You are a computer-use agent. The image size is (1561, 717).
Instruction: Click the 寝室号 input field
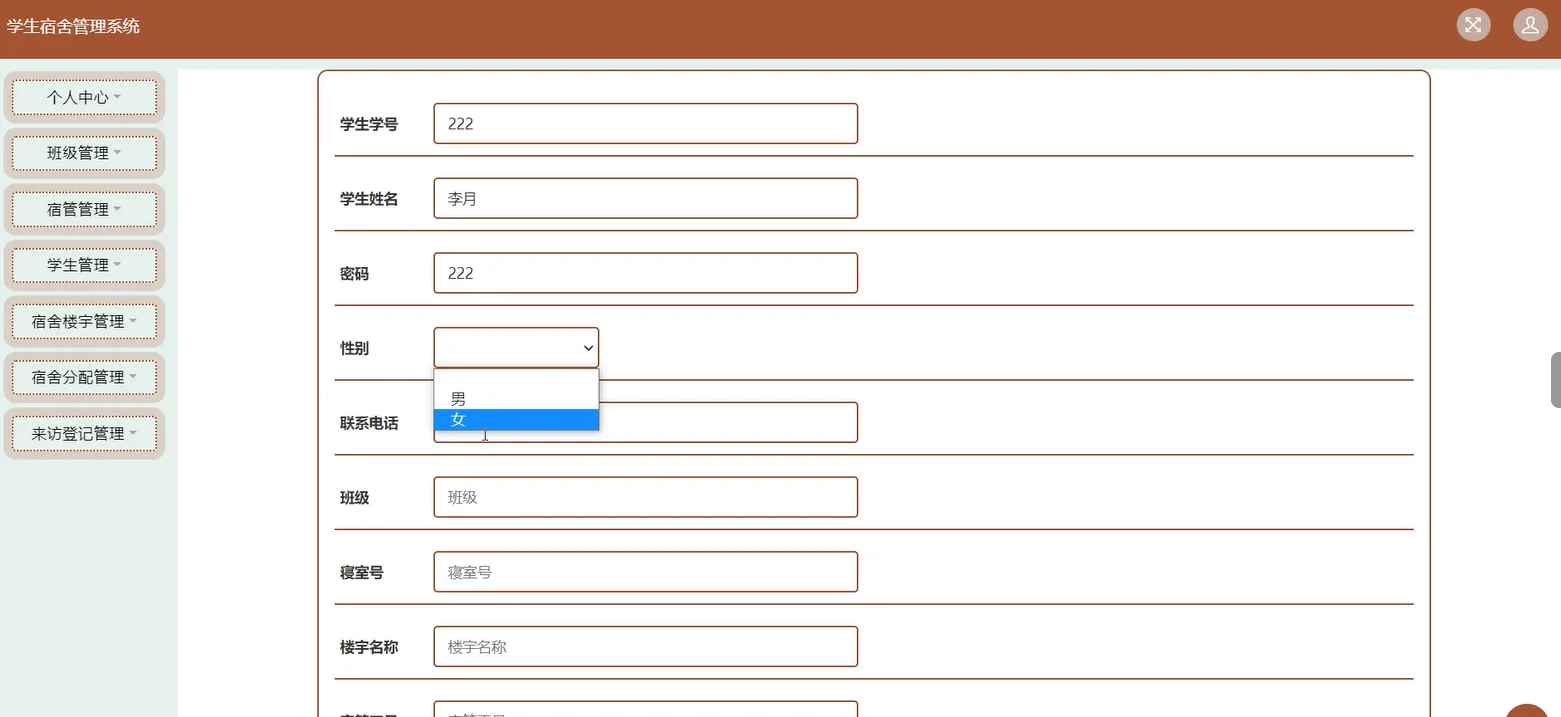[x=645, y=572]
